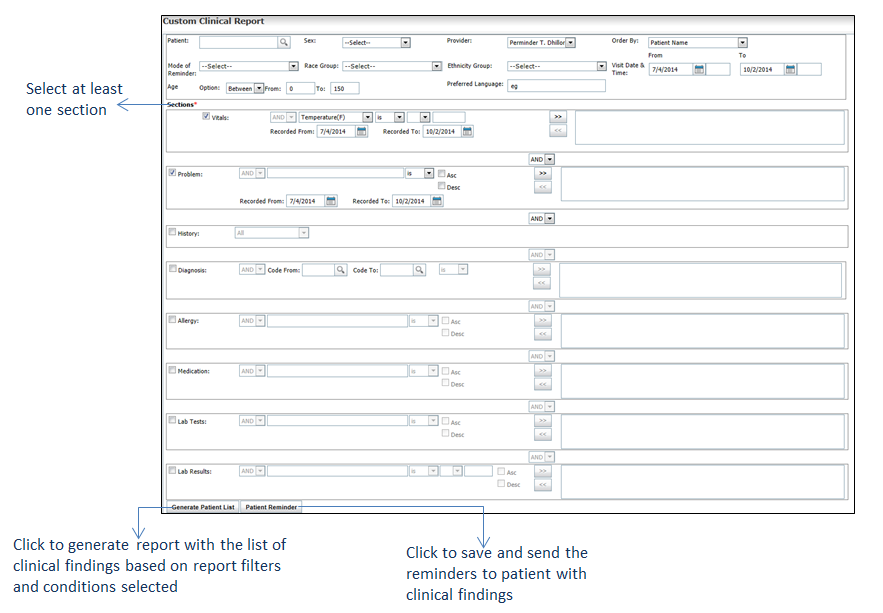The width and height of the screenshot is (883, 613).
Task: Open Vitals Recorded To calendar icon
Action: point(467,131)
